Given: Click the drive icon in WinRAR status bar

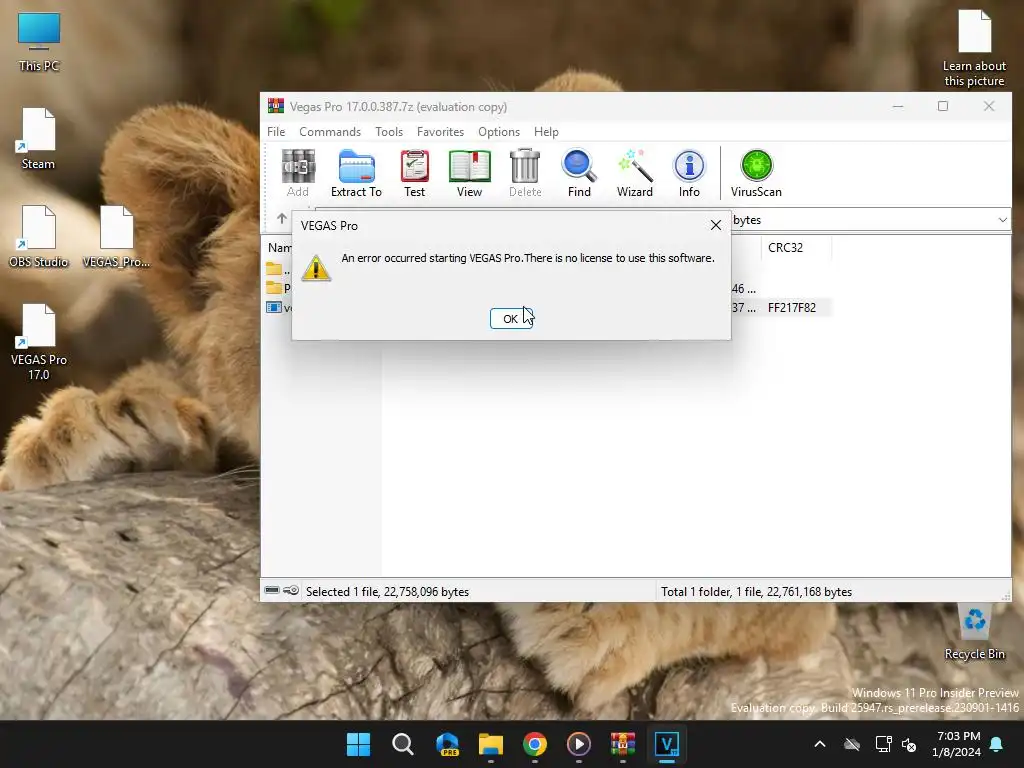Looking at the screenshot, I should pos(272,590).
